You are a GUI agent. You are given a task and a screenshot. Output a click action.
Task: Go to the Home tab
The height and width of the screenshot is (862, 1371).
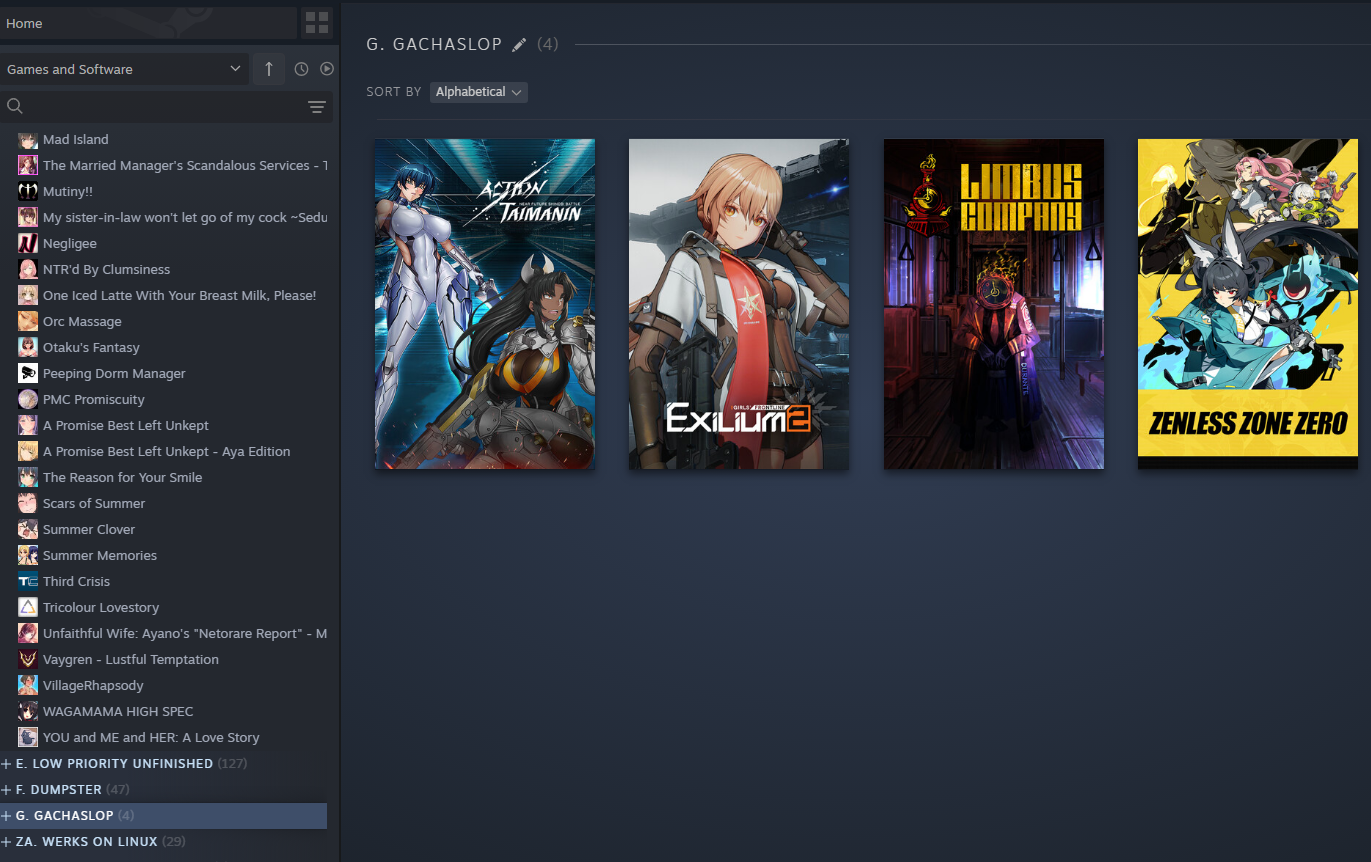tap(148, 23)
